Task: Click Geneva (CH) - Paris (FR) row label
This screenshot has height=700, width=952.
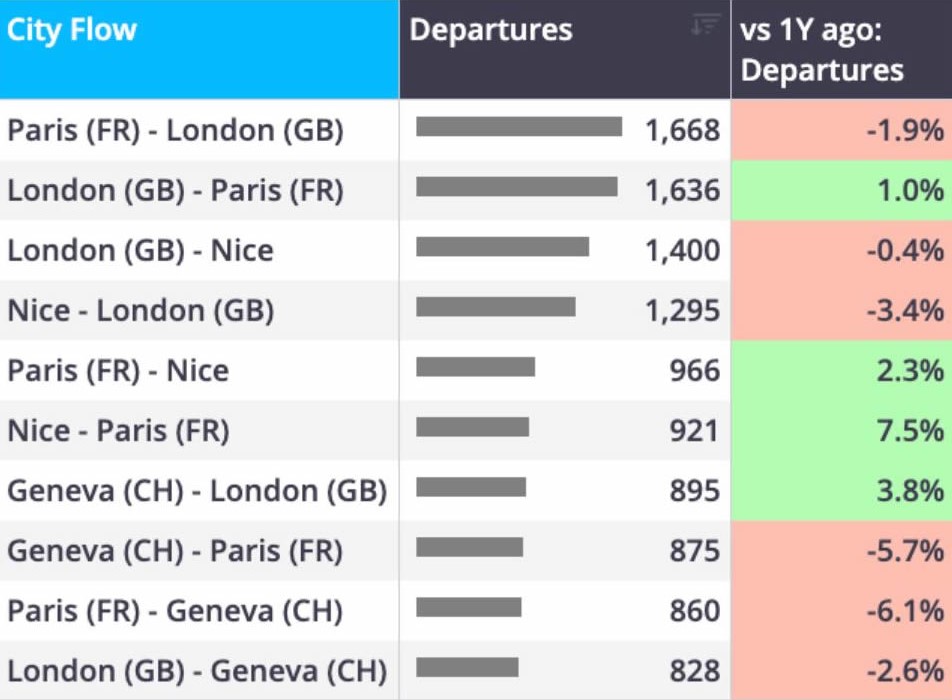Action: point(175,551)
